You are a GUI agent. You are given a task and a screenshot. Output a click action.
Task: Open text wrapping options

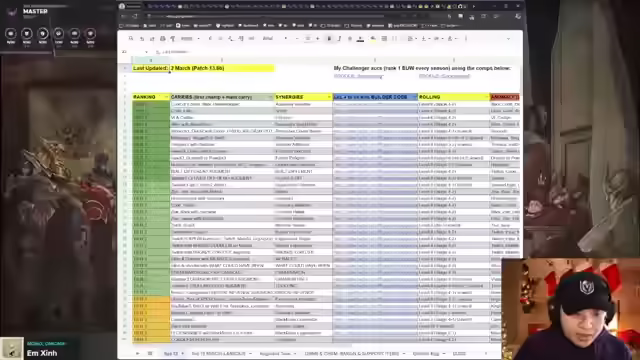(438, 38)
